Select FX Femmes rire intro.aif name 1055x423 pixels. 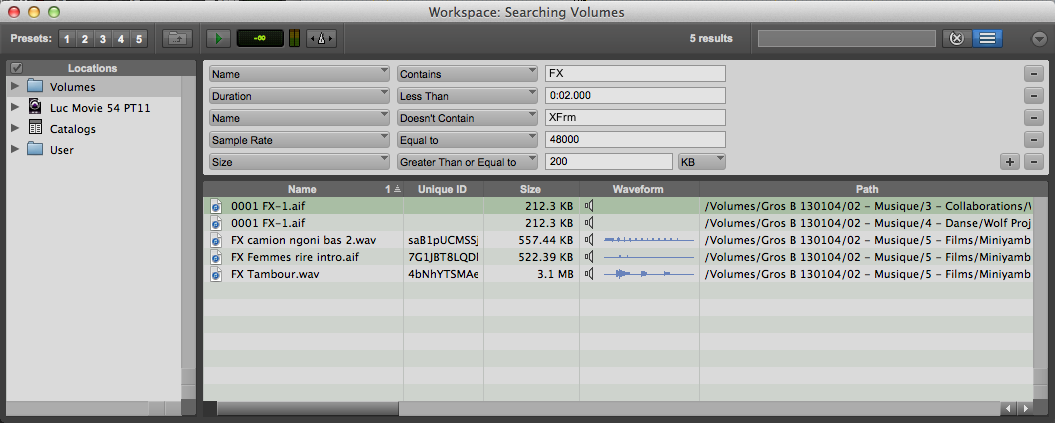point(296,257)
